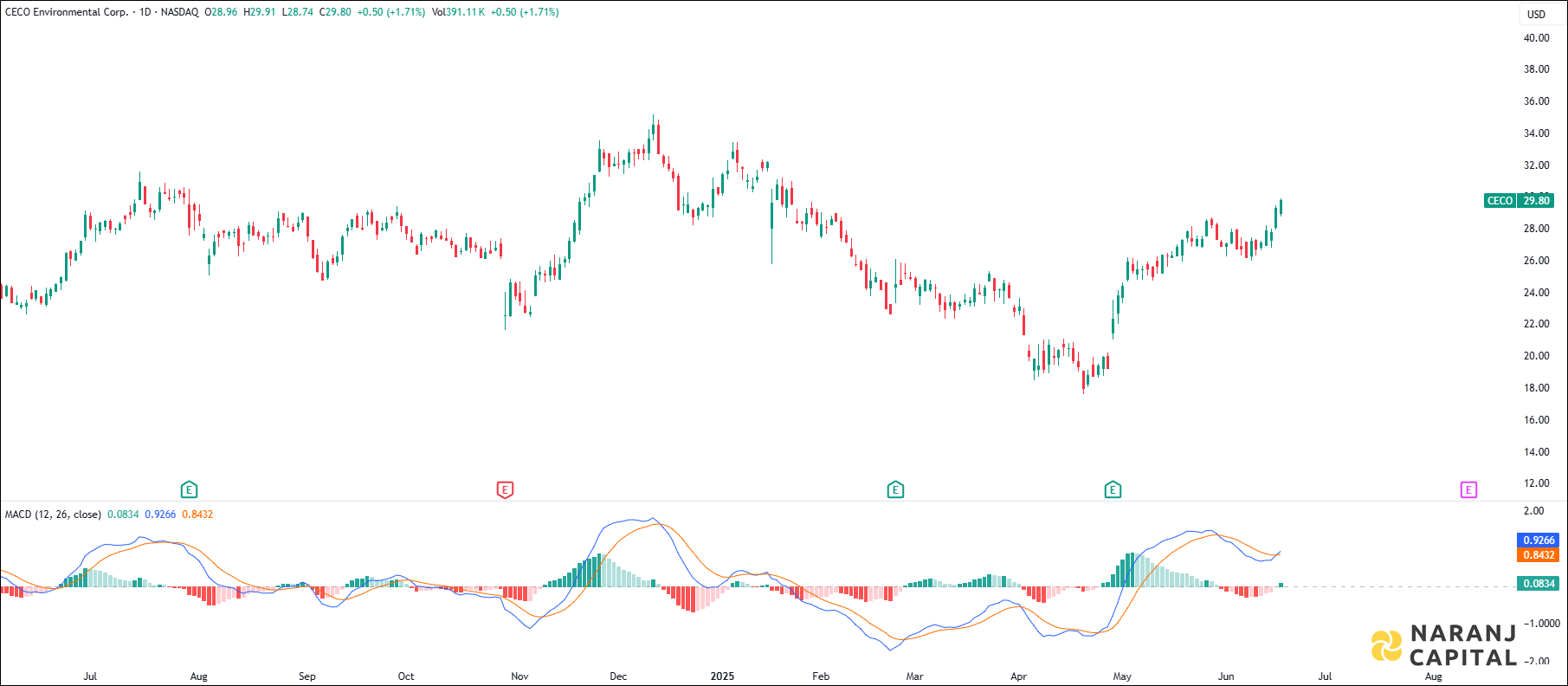Screen dimensions: 1568x686
Task: Click the 2.00 label on MACD axis
Action: pyautogui.click(x=1534, y=511)
